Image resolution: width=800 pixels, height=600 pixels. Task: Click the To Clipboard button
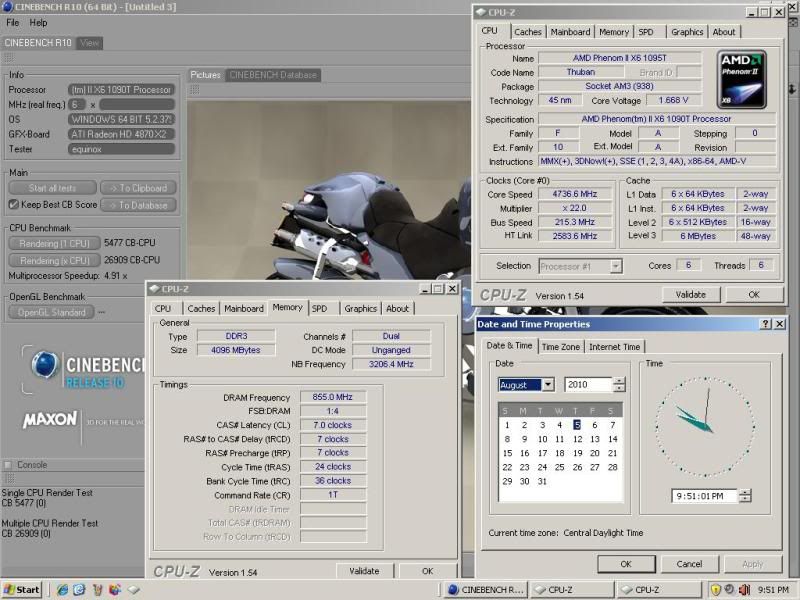[138, 188]
